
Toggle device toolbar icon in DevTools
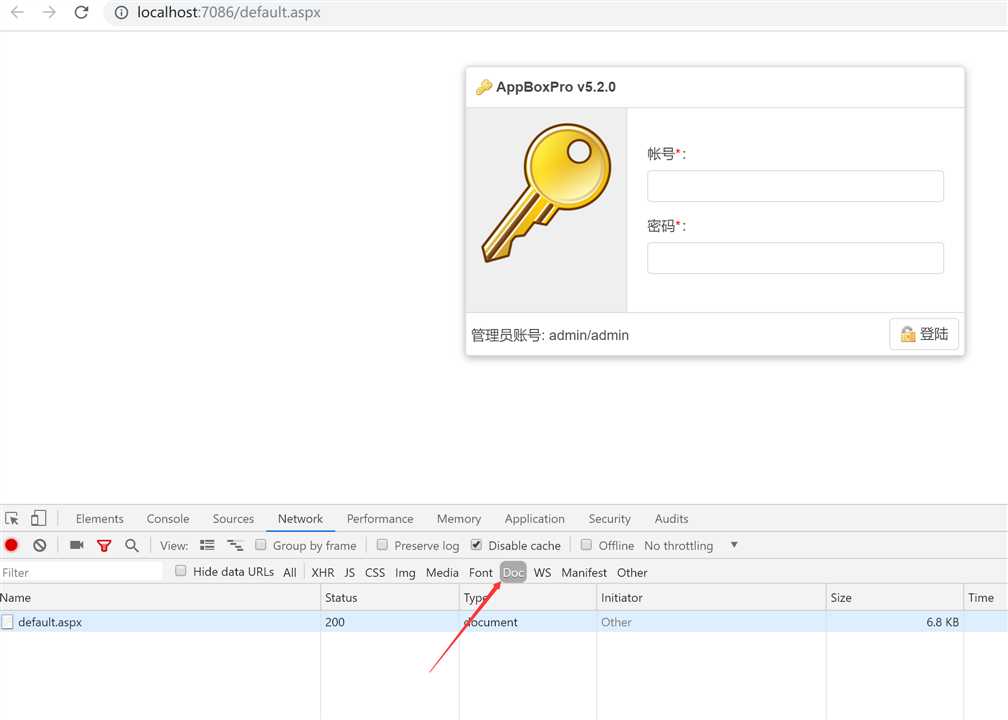tap(39, 518)
